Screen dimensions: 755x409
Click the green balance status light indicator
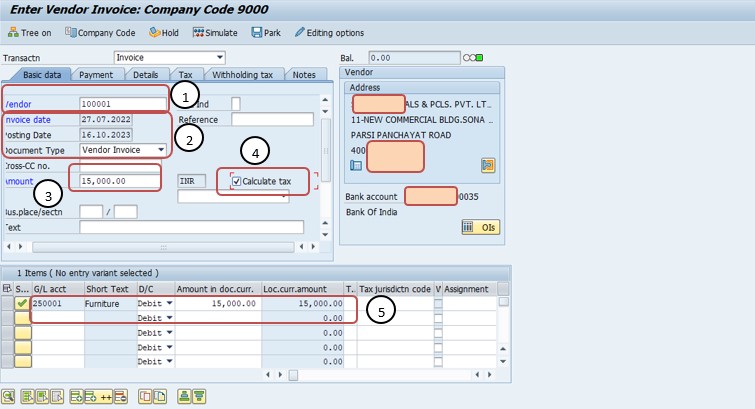coord(479,58)
